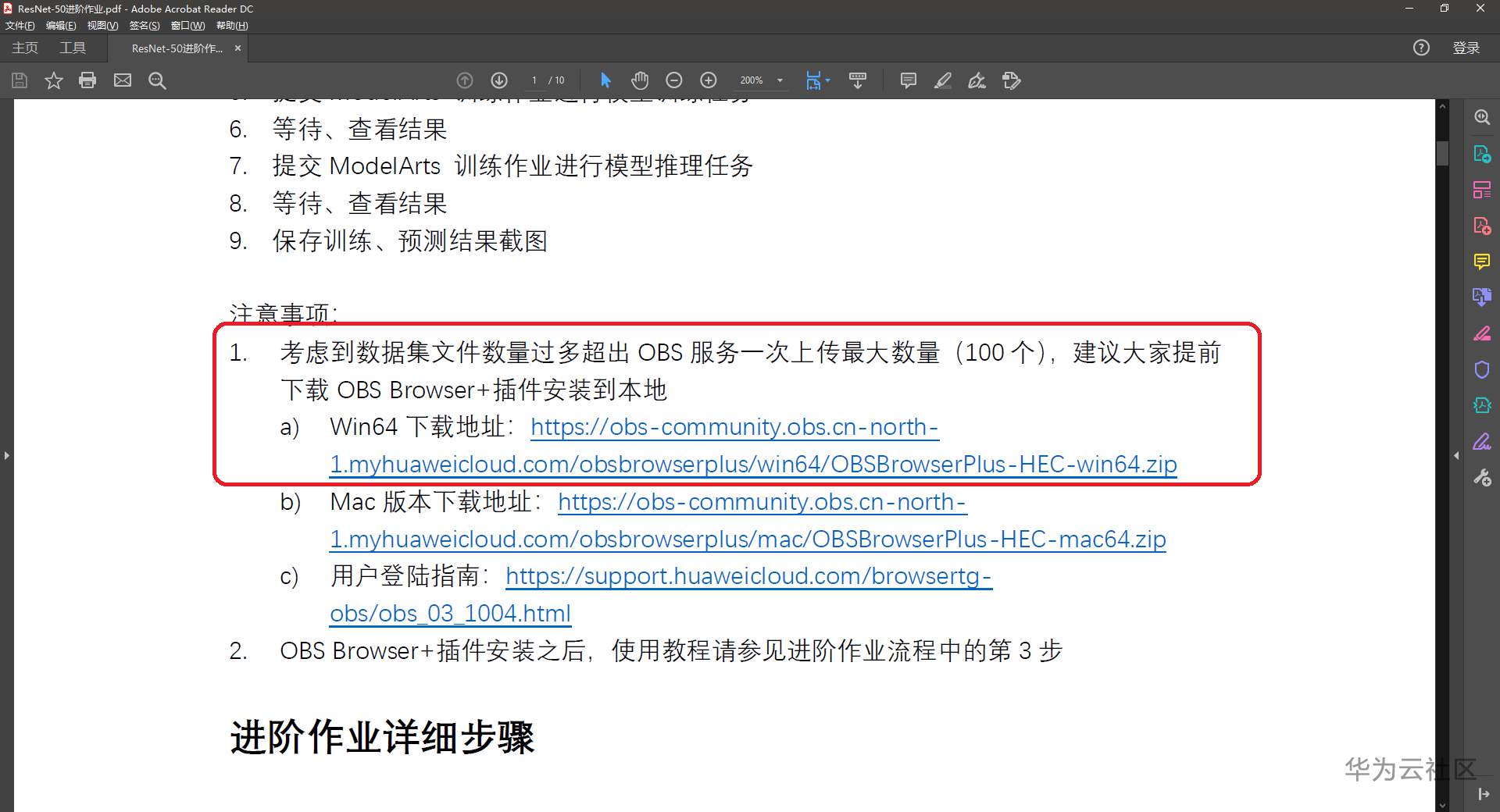1500x812 pixels.
Task: Collapse the right tools pane arrow
Action: click(x=1456, y=455)
